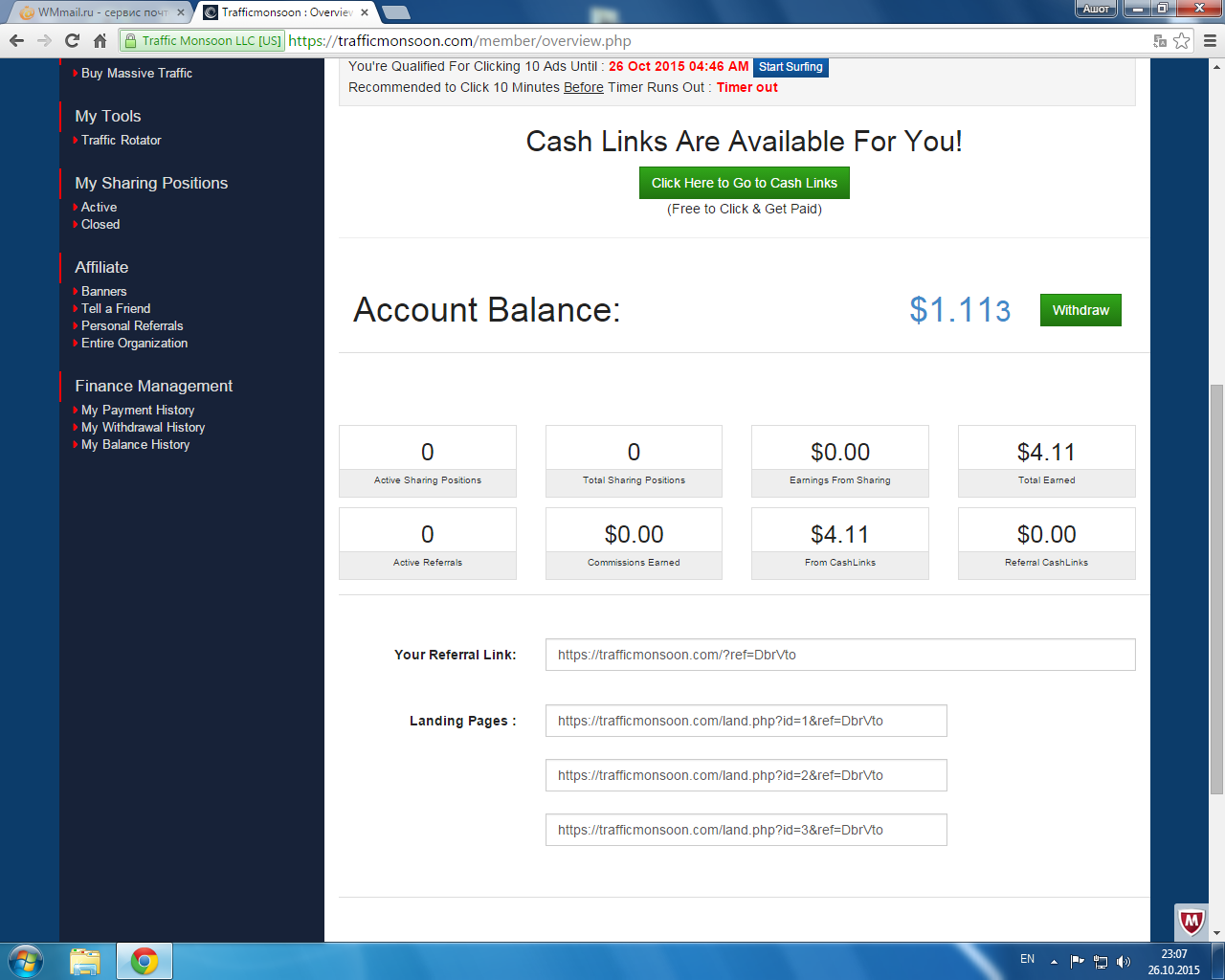Click landing page field with id=2

click(x=746, y=775)
